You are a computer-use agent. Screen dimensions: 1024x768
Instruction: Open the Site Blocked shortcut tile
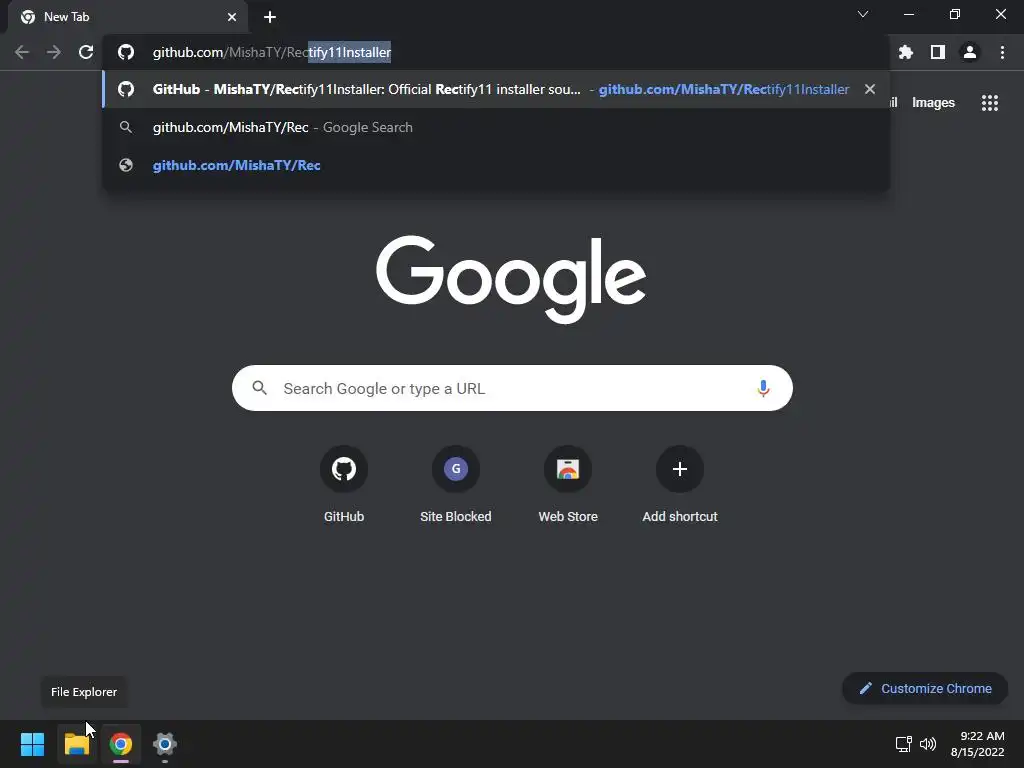pos(456,485)
